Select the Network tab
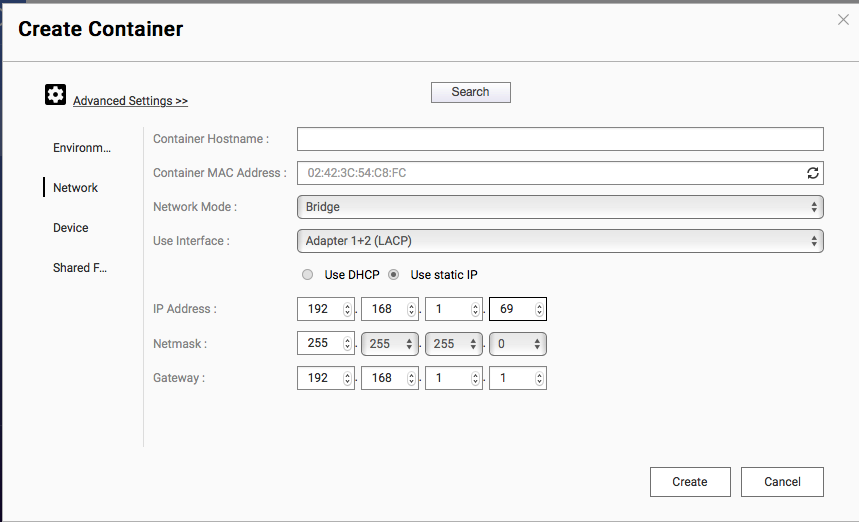The height and width of the screenshot is (522, 859). pos(75,188)
